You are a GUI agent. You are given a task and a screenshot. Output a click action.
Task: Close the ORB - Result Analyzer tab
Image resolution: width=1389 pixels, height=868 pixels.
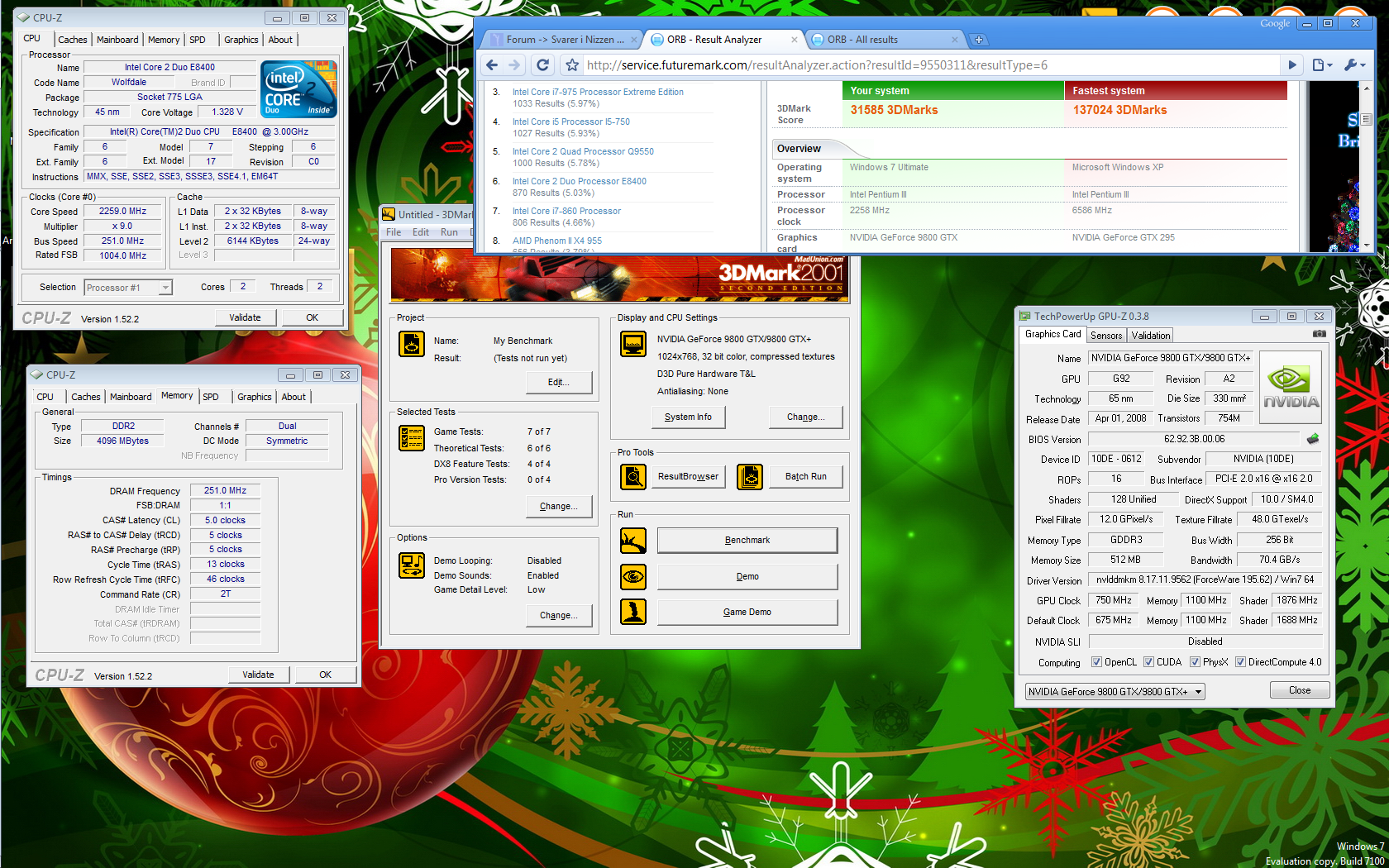pyautogui.click(x=795, y=40)
